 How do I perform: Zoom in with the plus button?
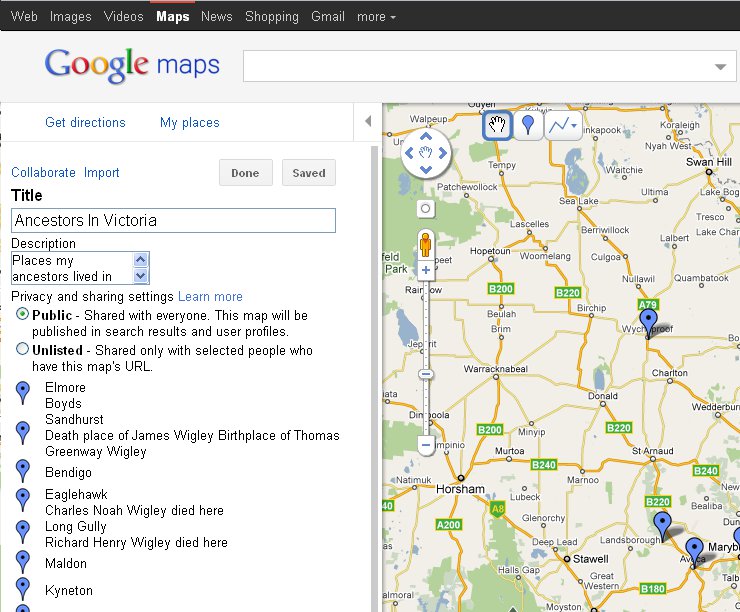pos(426,270)
